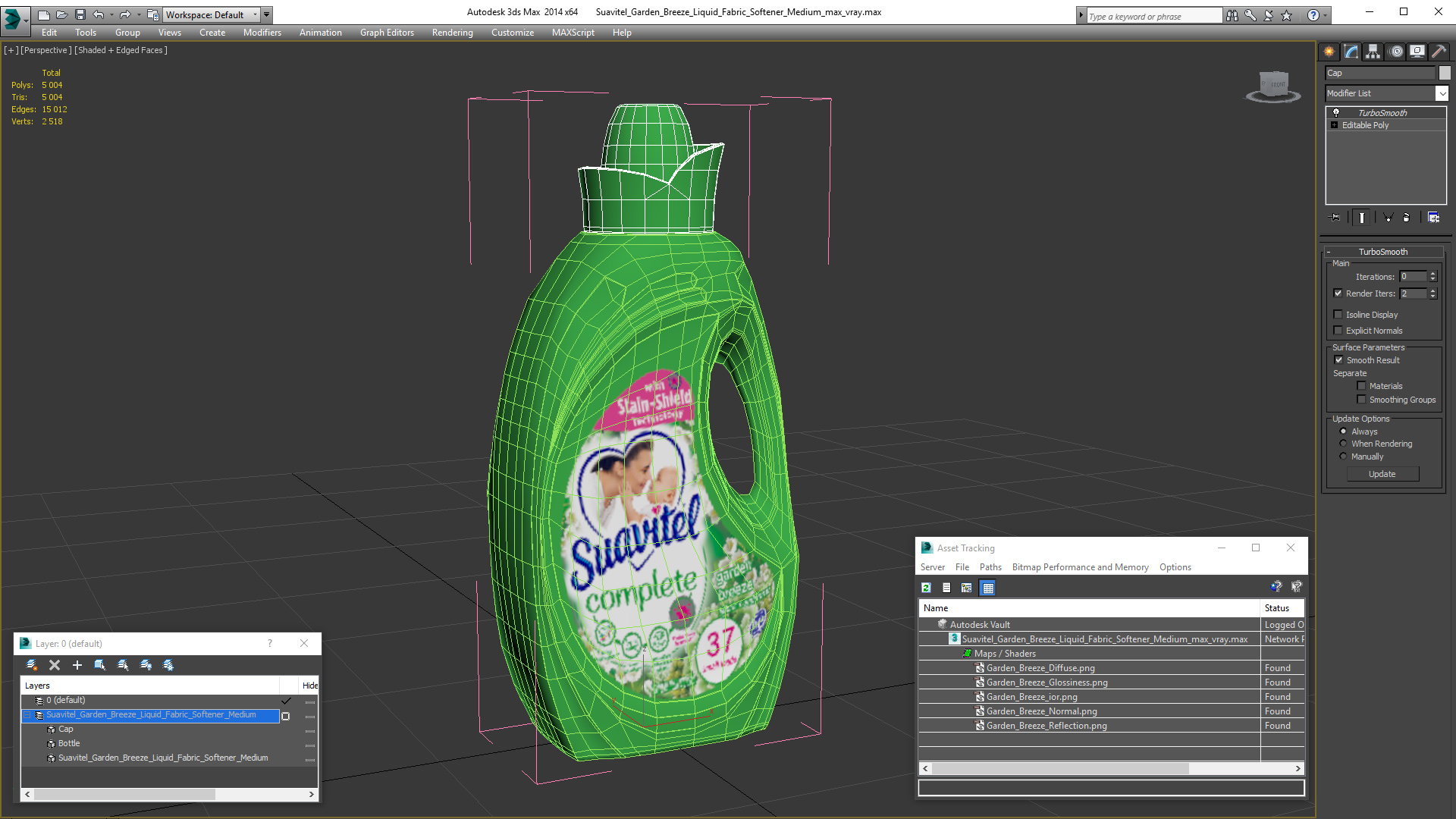This screenshot has width=1456, height=819.
Task: Click the Open File folder icon
Action: click(62, 14)
